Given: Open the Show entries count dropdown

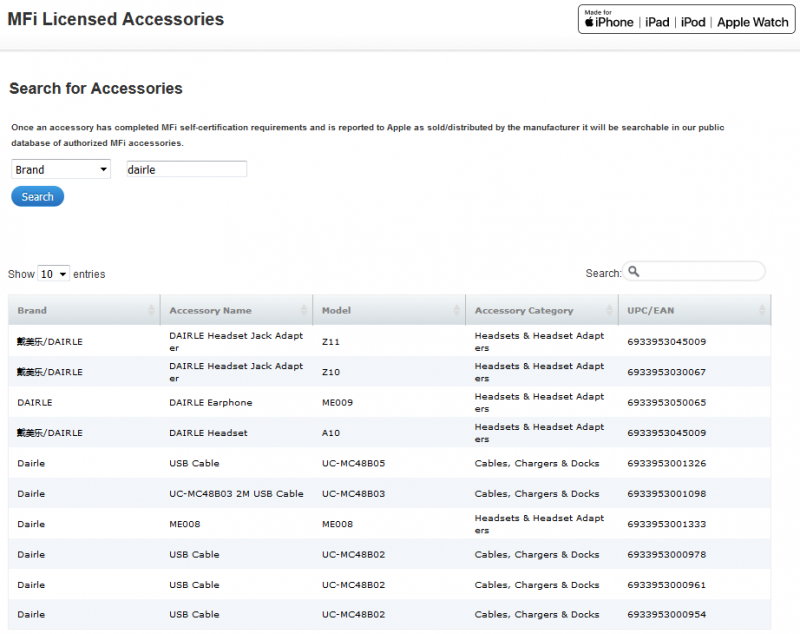Looking at the screenshot, I should click(x=53, y=274).
